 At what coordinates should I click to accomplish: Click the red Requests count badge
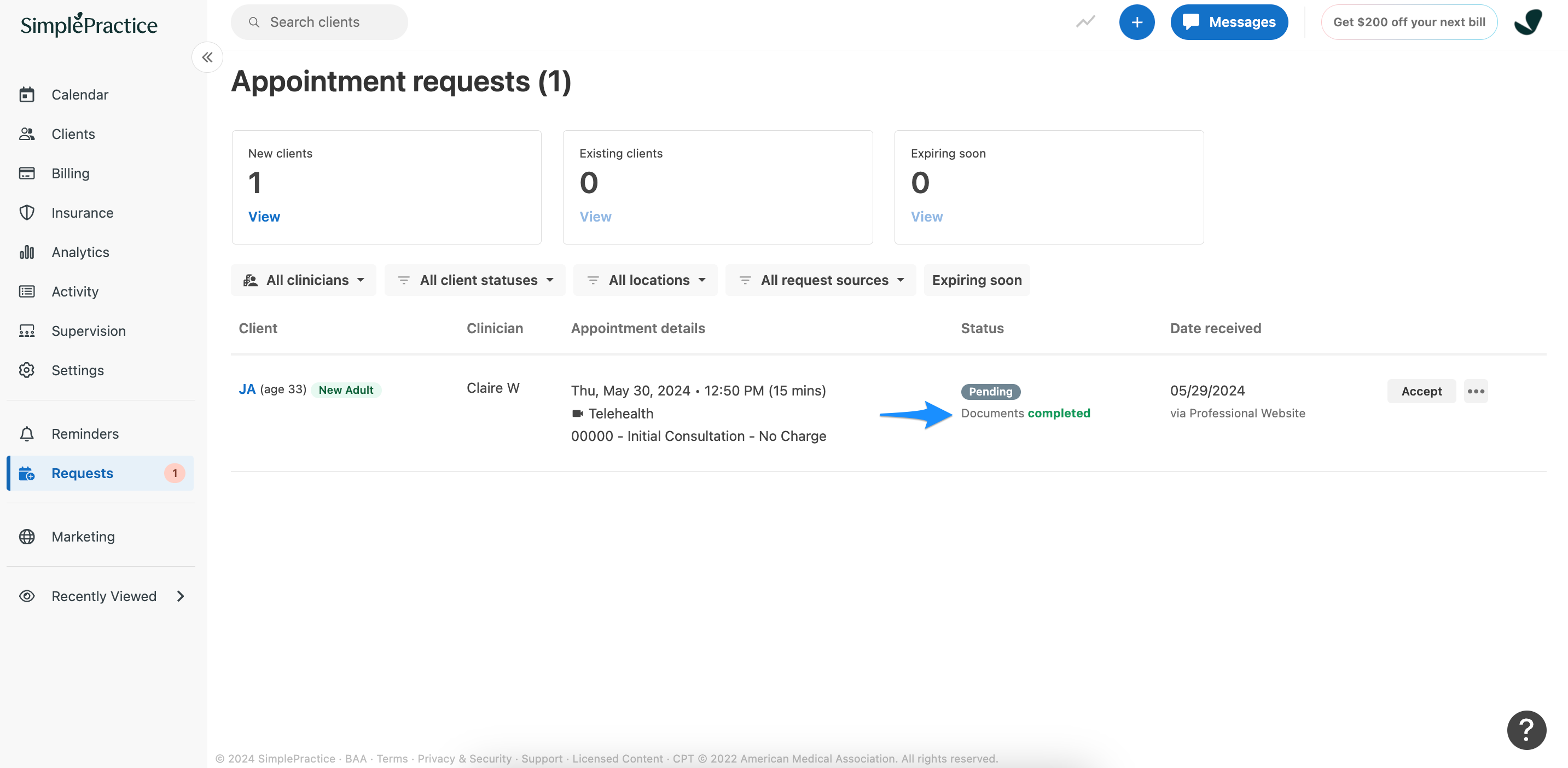[x=175, y=474]
